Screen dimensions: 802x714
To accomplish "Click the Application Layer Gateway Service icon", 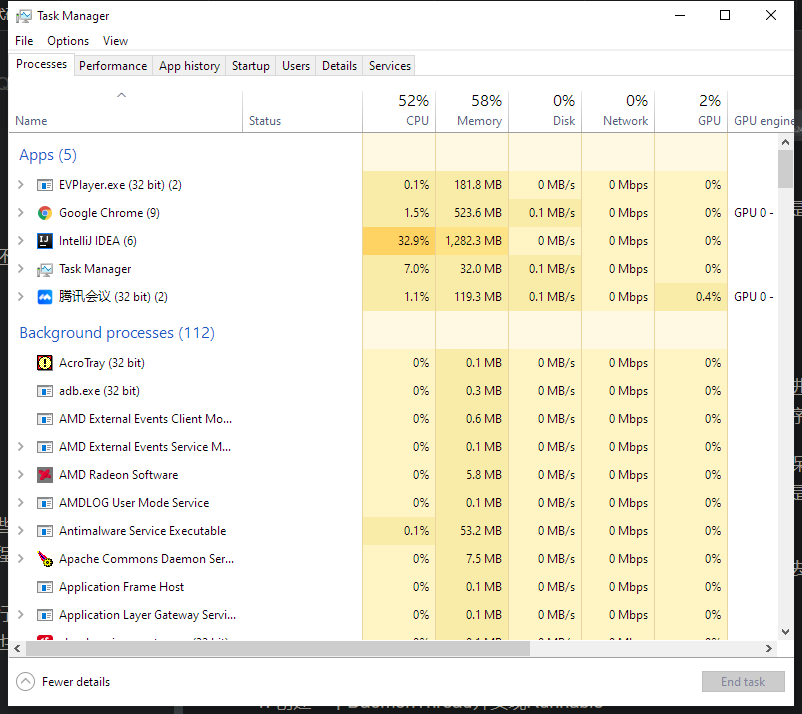I will (x=44, y=615).
